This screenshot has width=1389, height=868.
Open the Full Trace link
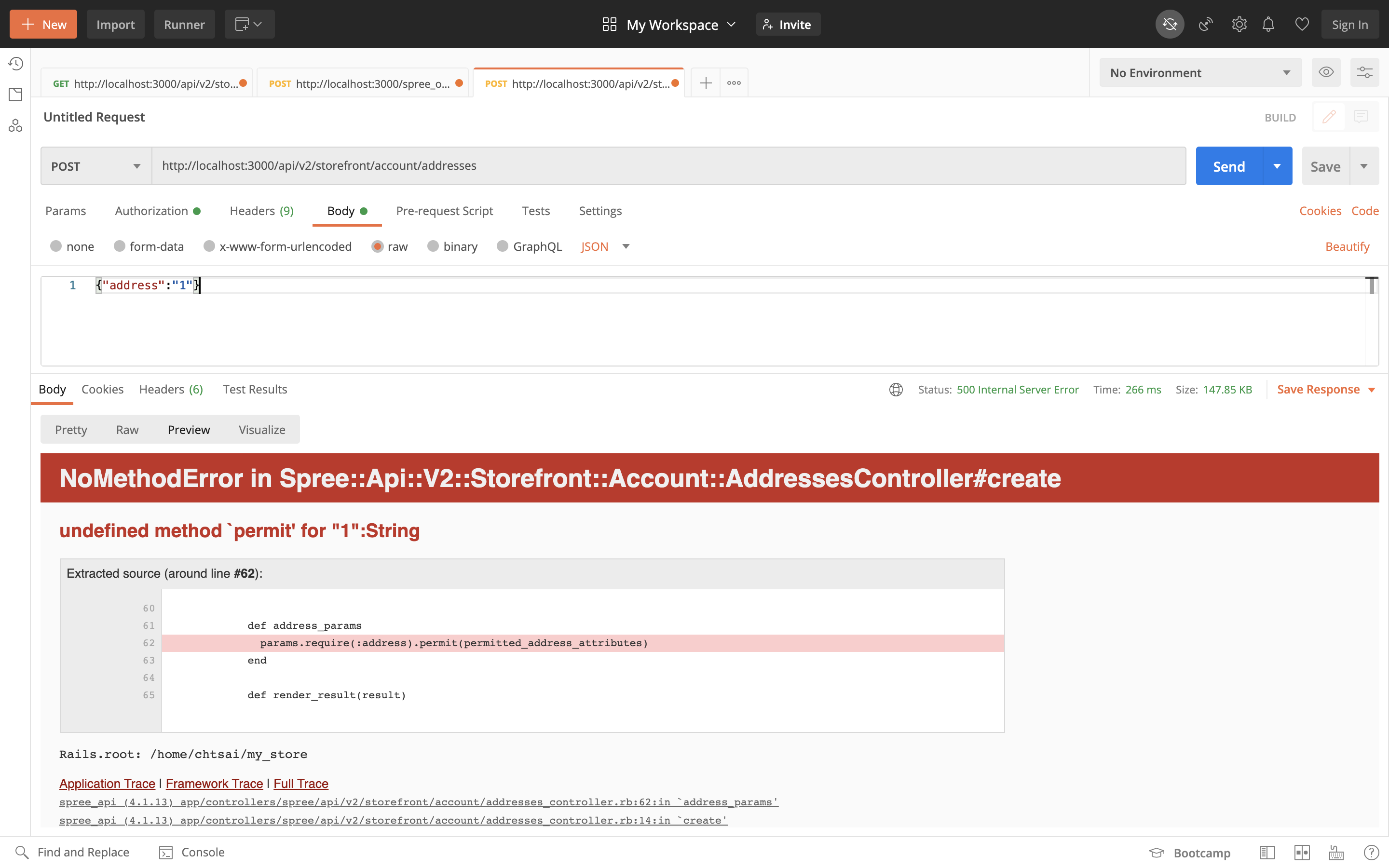tap(301, 784)
